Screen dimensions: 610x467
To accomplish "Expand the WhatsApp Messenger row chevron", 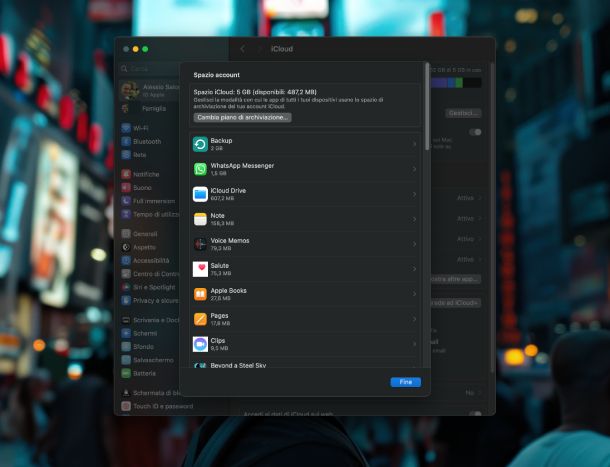I will tap(414, 169).
